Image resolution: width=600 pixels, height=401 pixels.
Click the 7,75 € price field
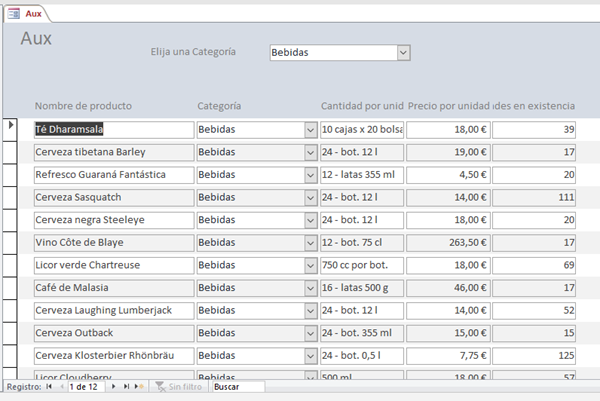click(448, 355)
